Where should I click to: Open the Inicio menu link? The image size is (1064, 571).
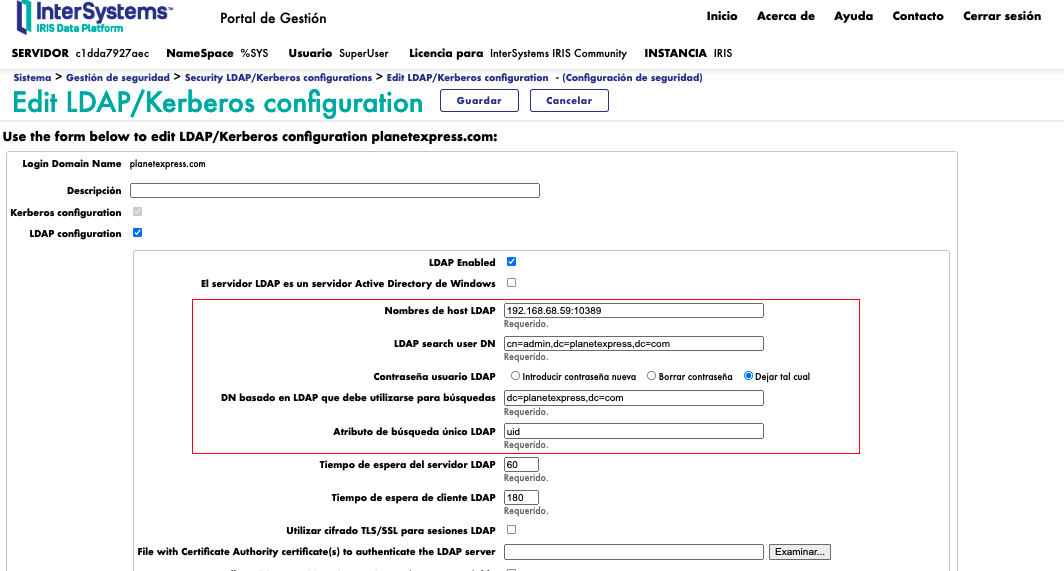(x=721, y=16)
